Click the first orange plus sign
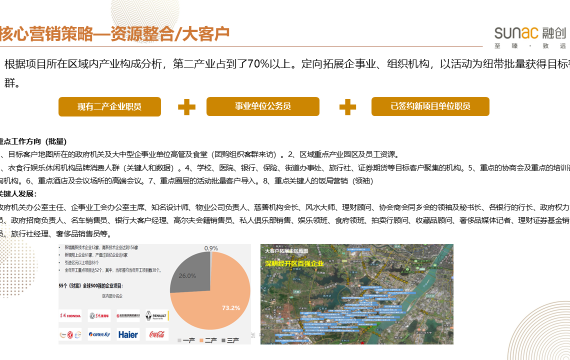 (186, 107)
